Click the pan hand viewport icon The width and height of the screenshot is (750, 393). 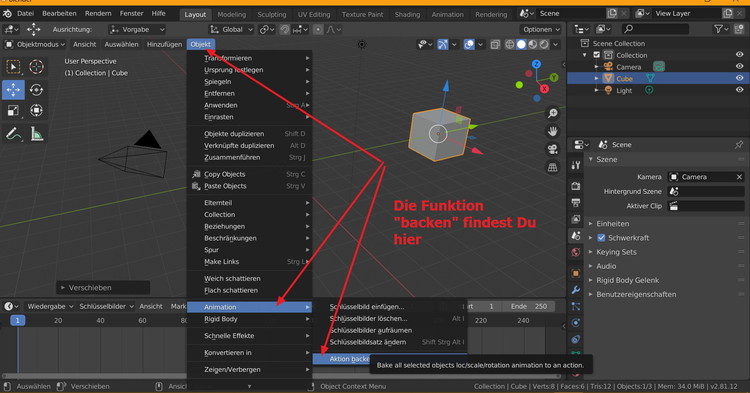[x=552, y=131]
